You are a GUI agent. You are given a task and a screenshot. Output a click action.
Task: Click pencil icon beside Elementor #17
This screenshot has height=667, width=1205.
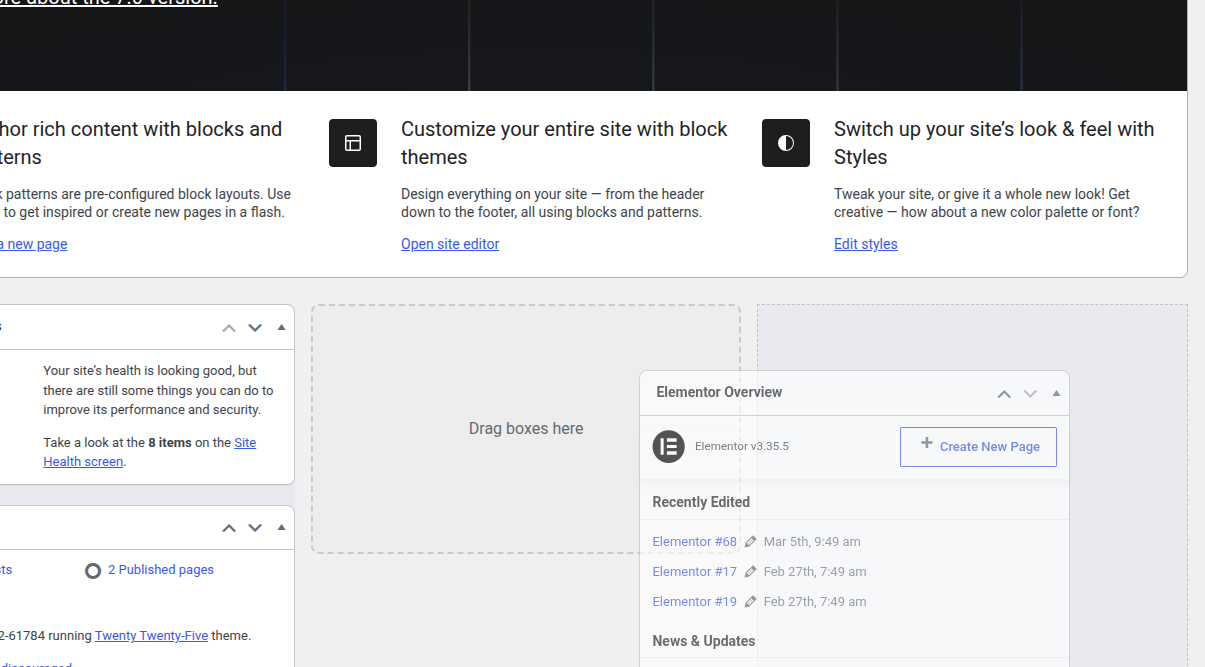tap(751, 572)
